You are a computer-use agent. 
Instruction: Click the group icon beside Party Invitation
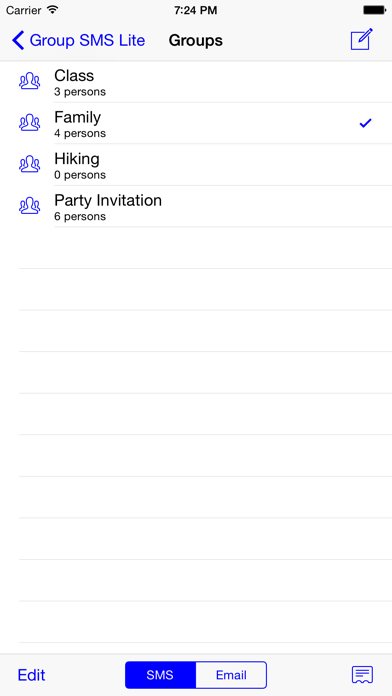pos(30,206)
